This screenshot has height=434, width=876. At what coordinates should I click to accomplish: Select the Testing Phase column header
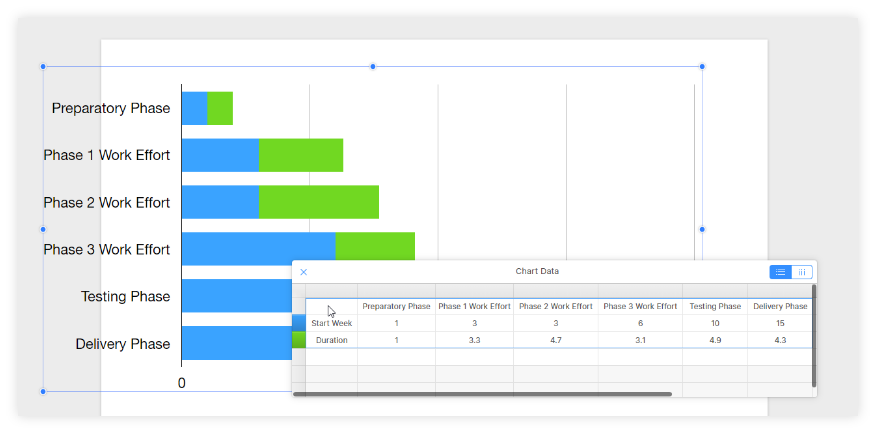pos(715,306)
